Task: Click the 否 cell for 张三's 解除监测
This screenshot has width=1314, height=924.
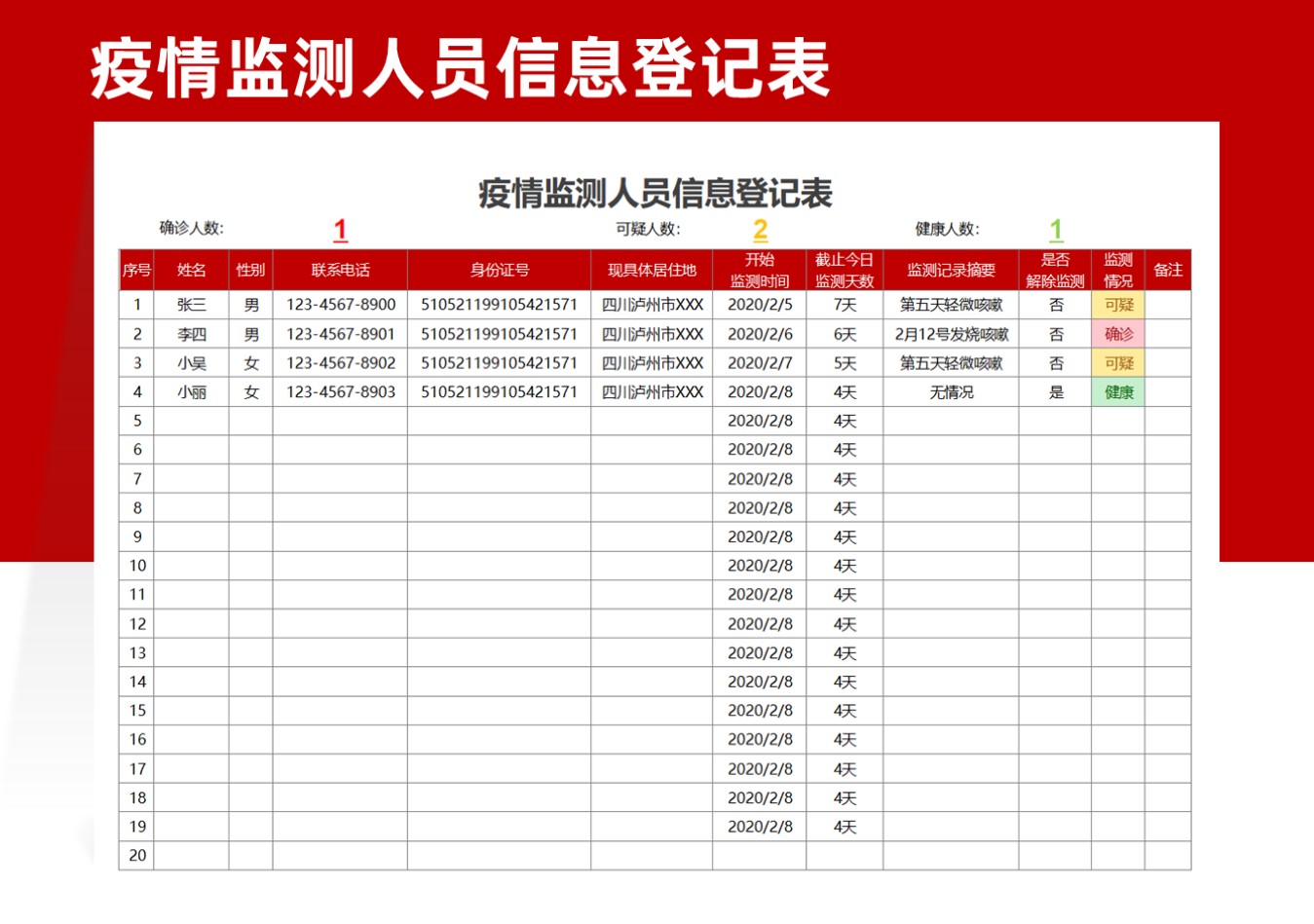Action: [1053, 304]
